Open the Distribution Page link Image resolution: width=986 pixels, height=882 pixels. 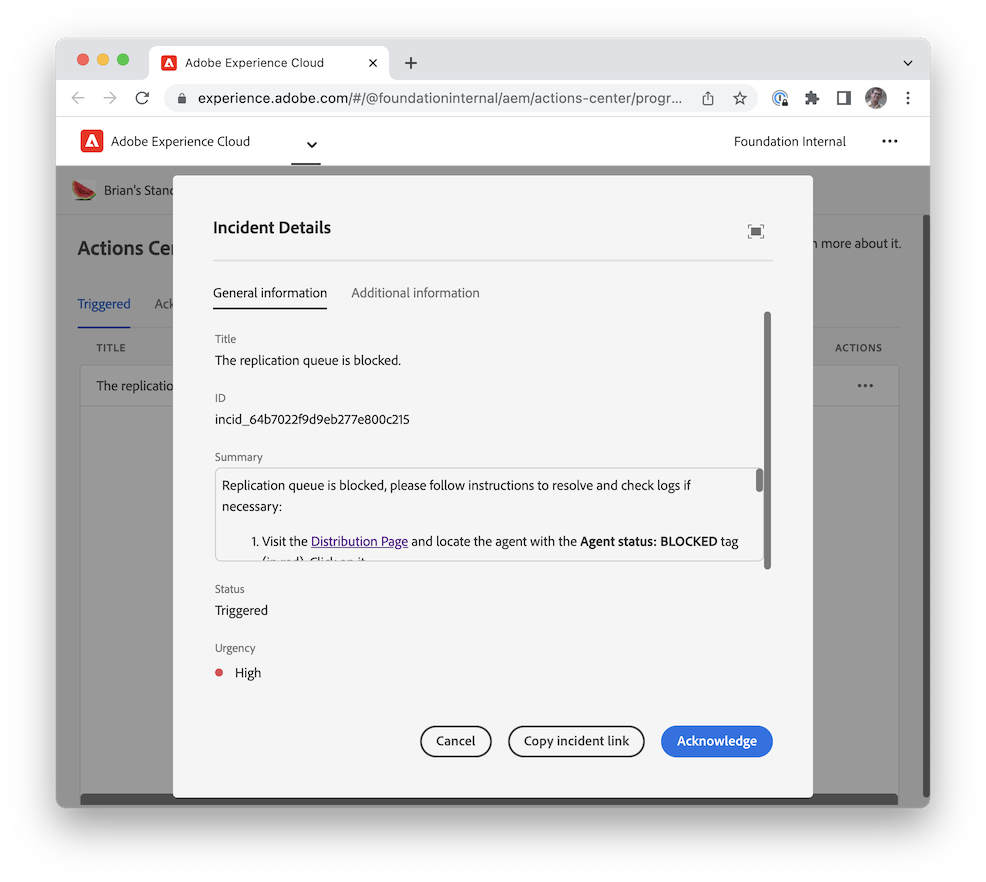click(x=359, y=541)
